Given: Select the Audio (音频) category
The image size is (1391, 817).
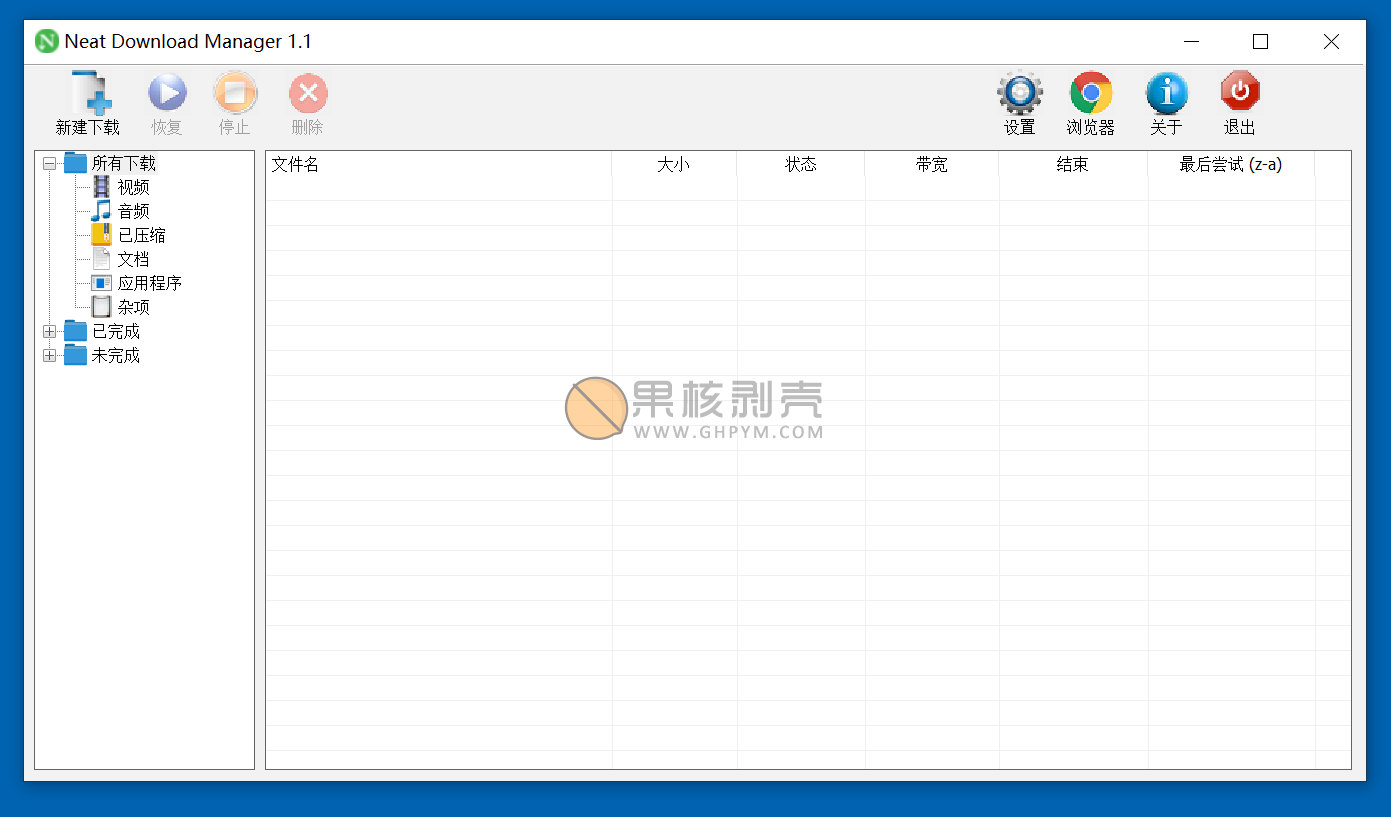Looking at the screenshot, I should pyautogui.click(x=132, y=212).
